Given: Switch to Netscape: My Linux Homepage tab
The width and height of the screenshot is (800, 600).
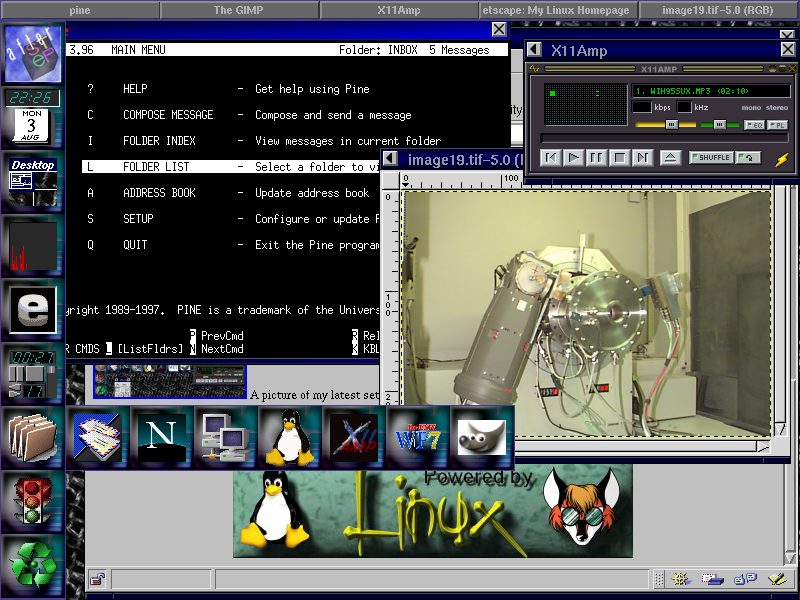Looking at the screenshot, I should (558, 10).
